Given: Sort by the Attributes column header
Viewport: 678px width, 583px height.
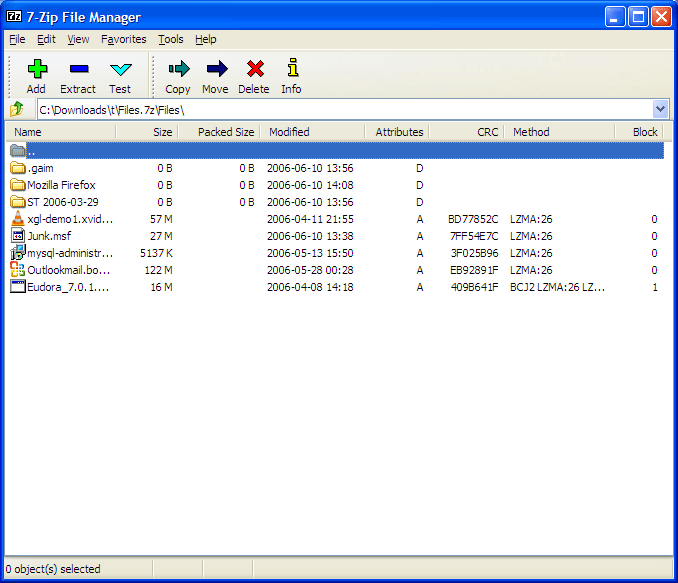Looking at the screenshot, I should (x=397, y=132).
